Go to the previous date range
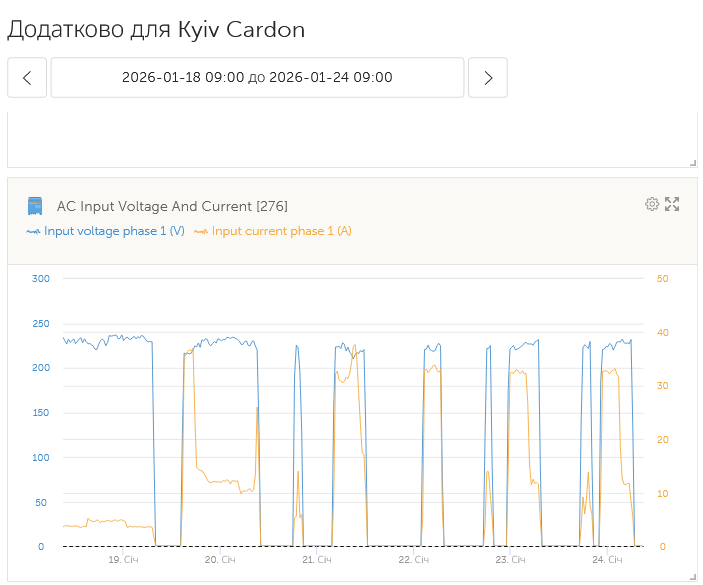 pyautogui.click(x=27, y=78)
